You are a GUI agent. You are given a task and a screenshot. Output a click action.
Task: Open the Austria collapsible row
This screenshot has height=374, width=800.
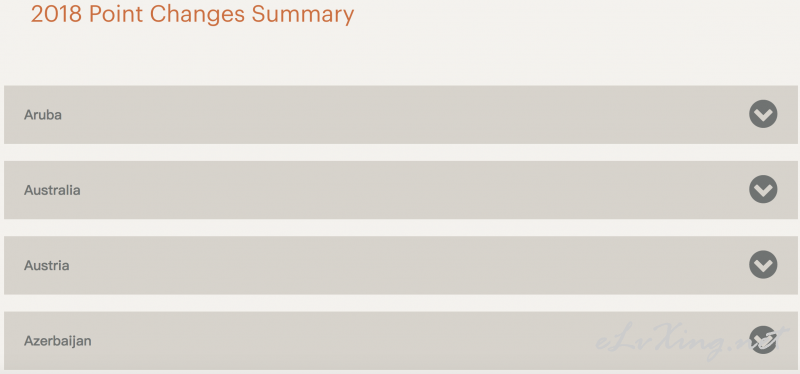pos(401,265)
